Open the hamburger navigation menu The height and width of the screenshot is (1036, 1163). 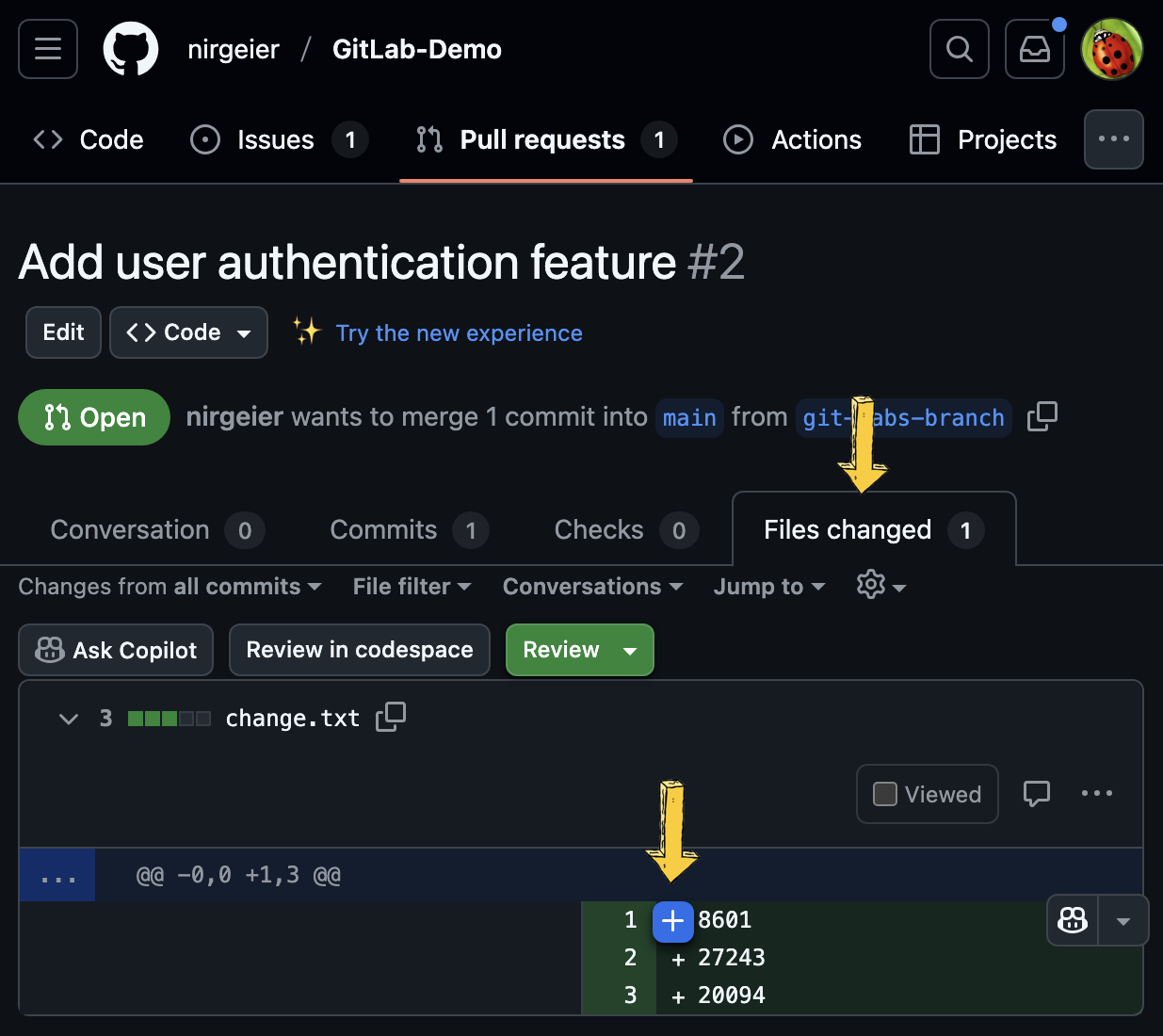click(48, 49)
